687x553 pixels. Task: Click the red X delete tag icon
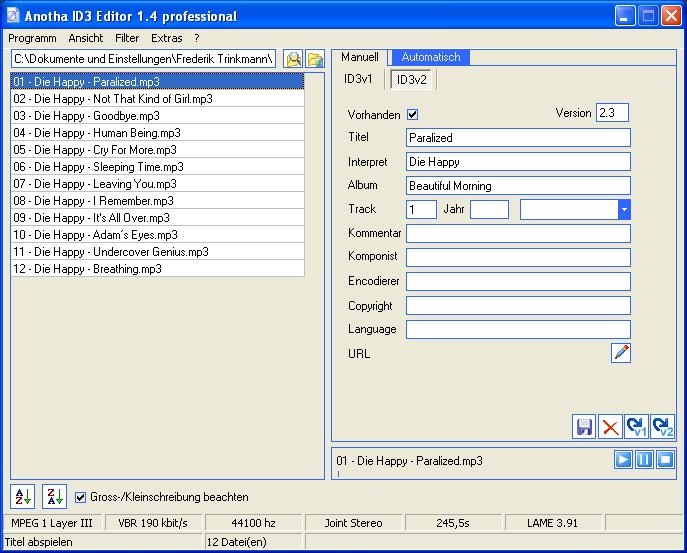click(610, 427)
